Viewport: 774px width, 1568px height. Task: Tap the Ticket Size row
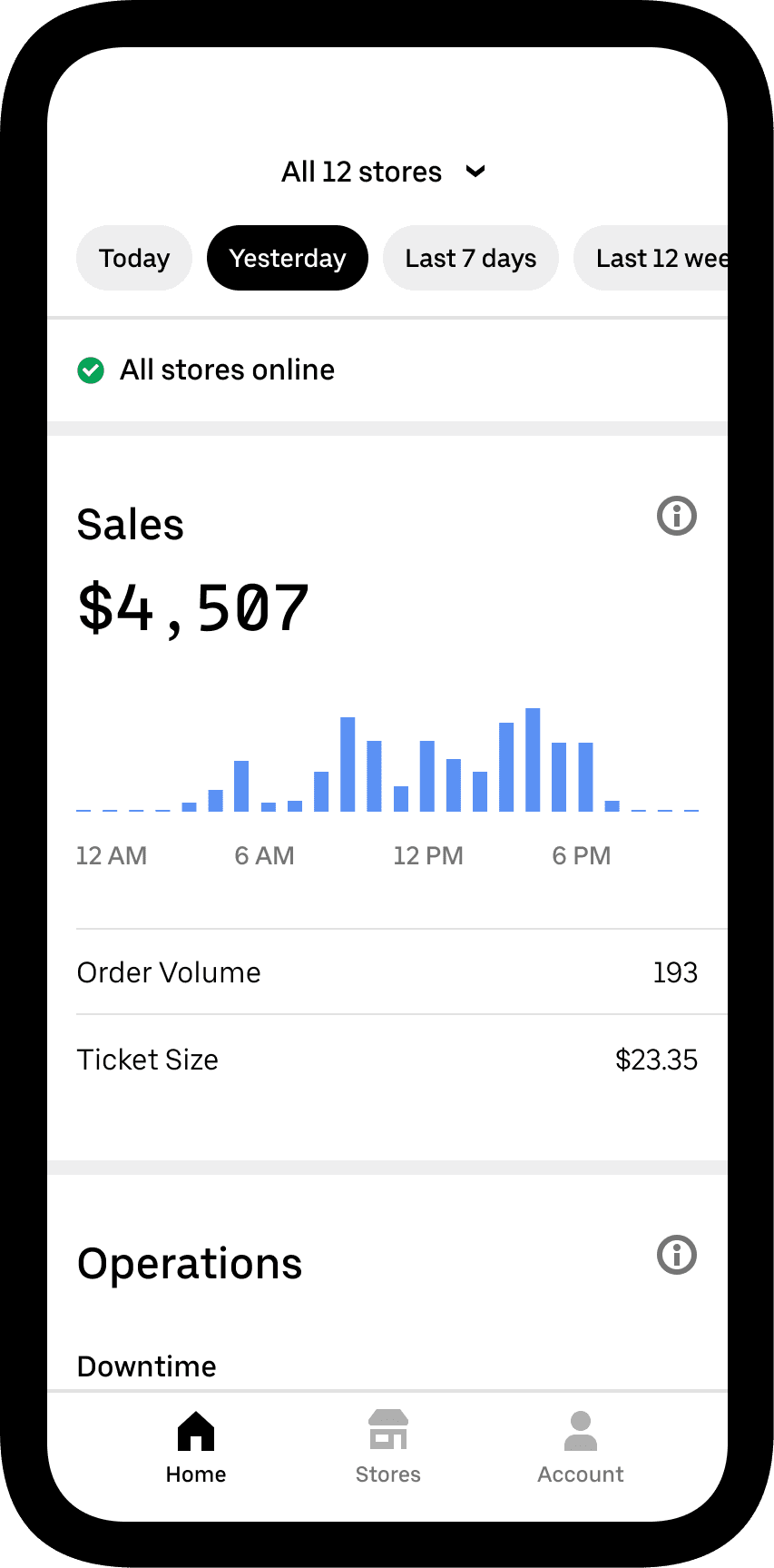coord(387,1060)
